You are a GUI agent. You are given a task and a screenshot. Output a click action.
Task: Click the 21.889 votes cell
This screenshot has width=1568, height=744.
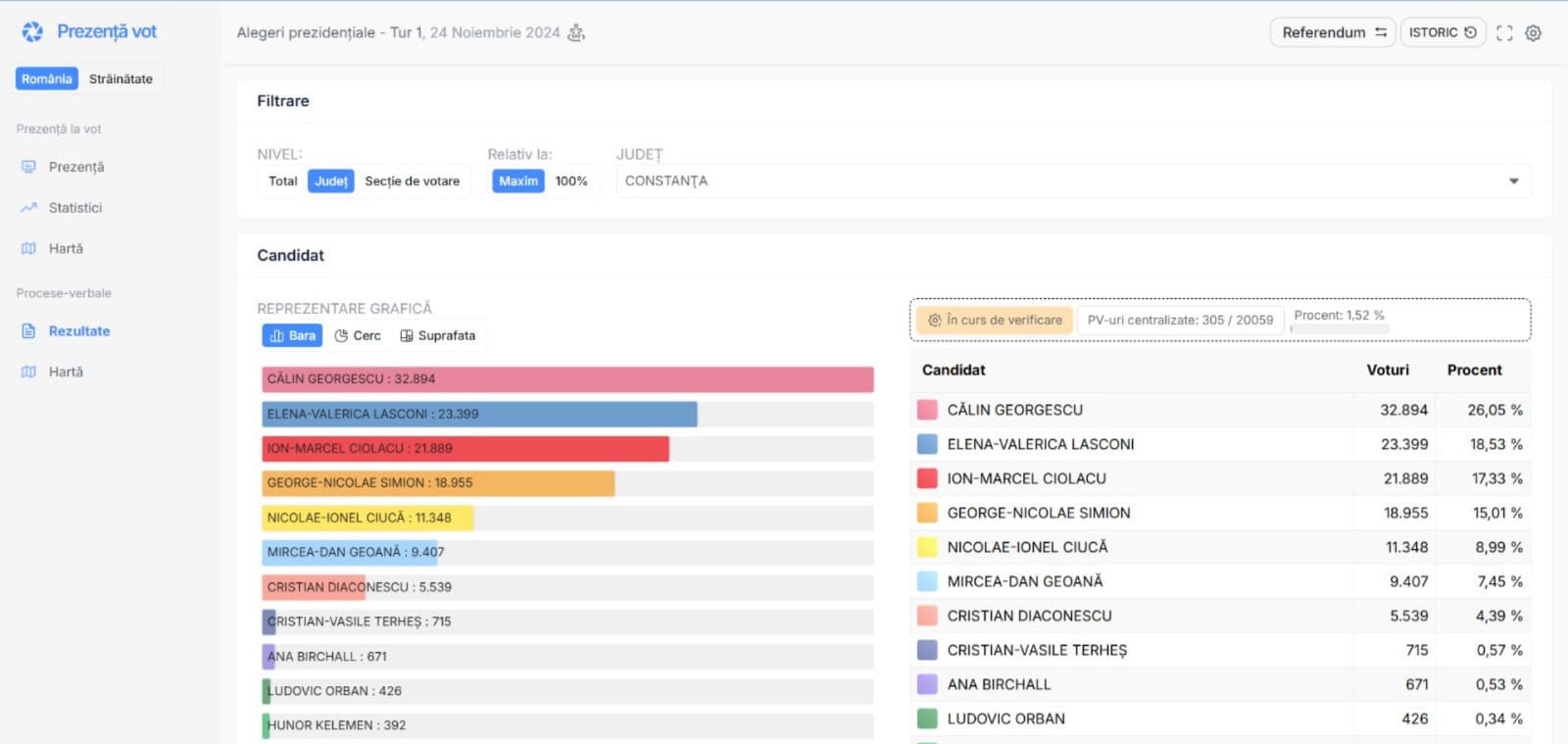1405,478
